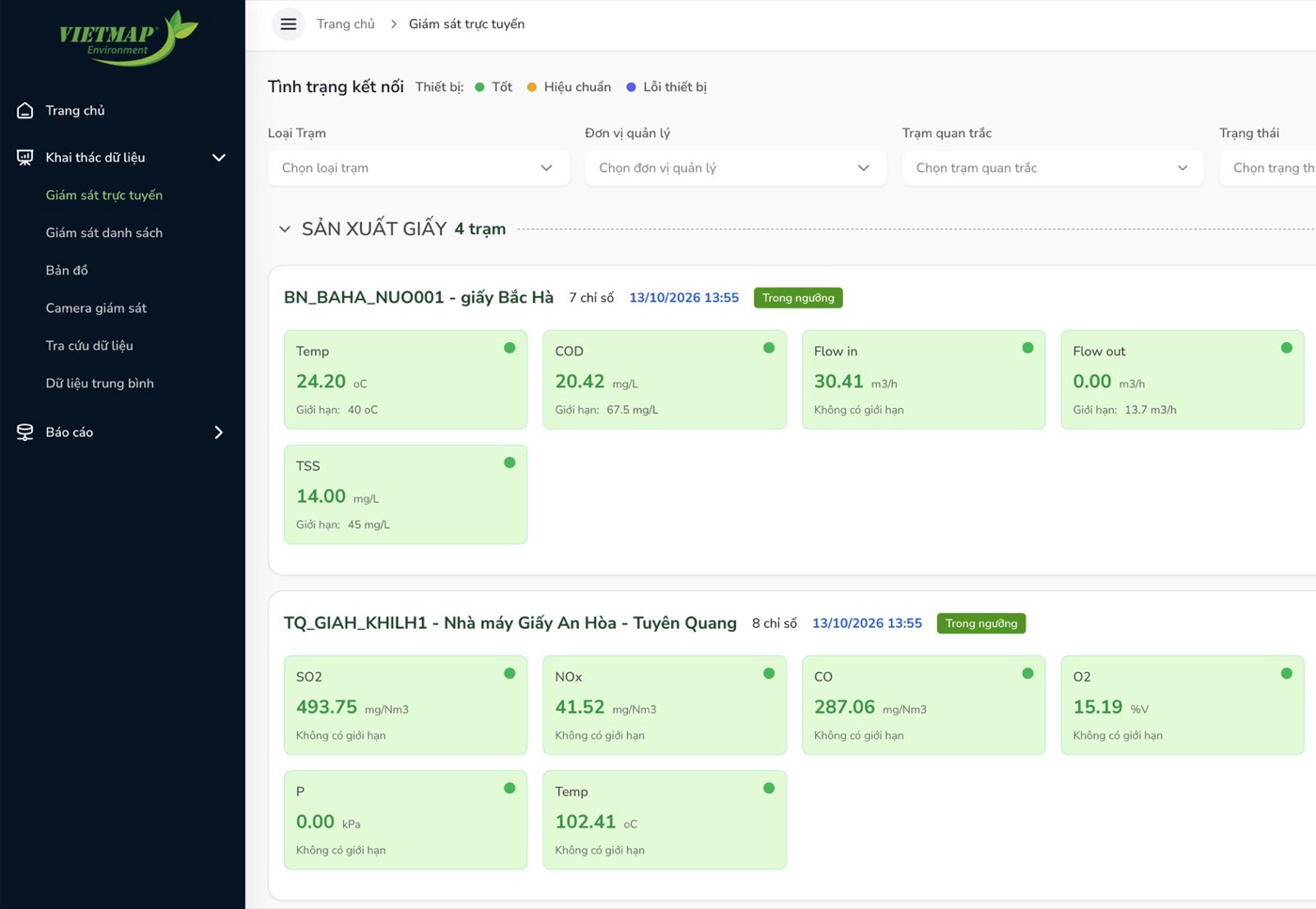Click the green status dot on SO2 card

(509, 673)
